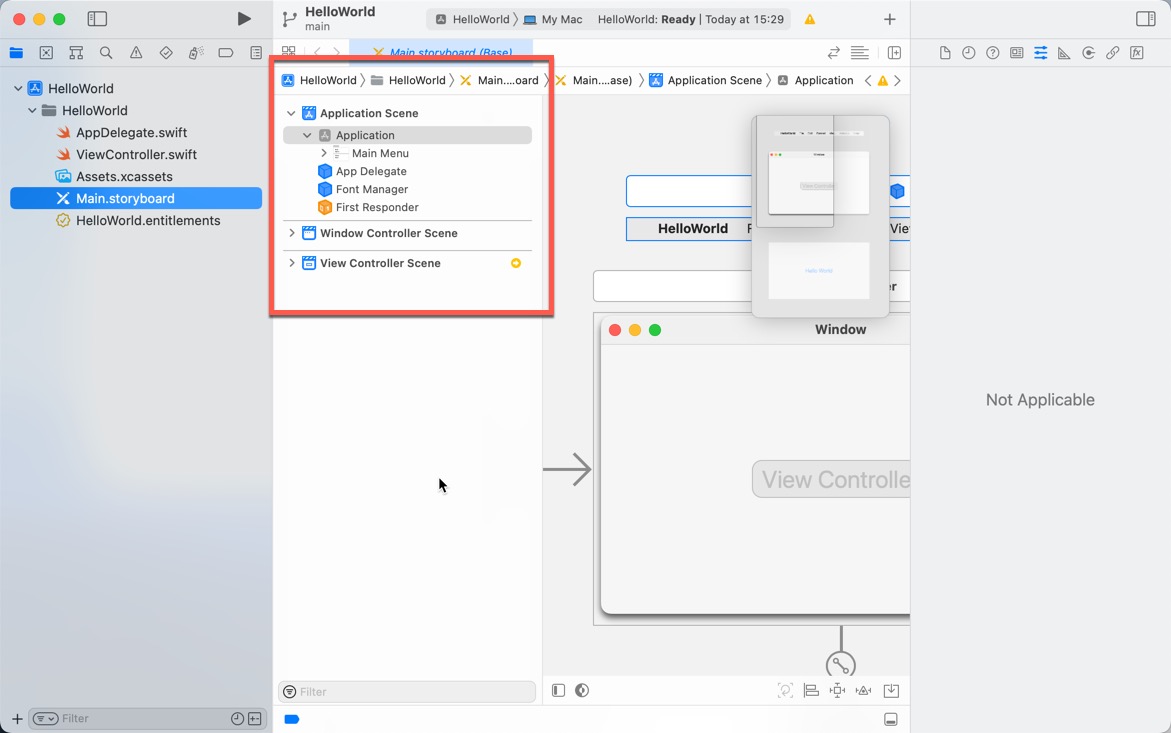Click the Add New Constraints button

[837, 690]
